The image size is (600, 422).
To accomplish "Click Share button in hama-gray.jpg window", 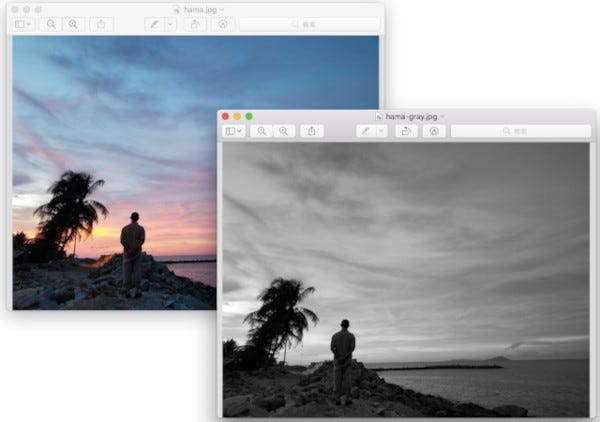I will coord(312,131).
